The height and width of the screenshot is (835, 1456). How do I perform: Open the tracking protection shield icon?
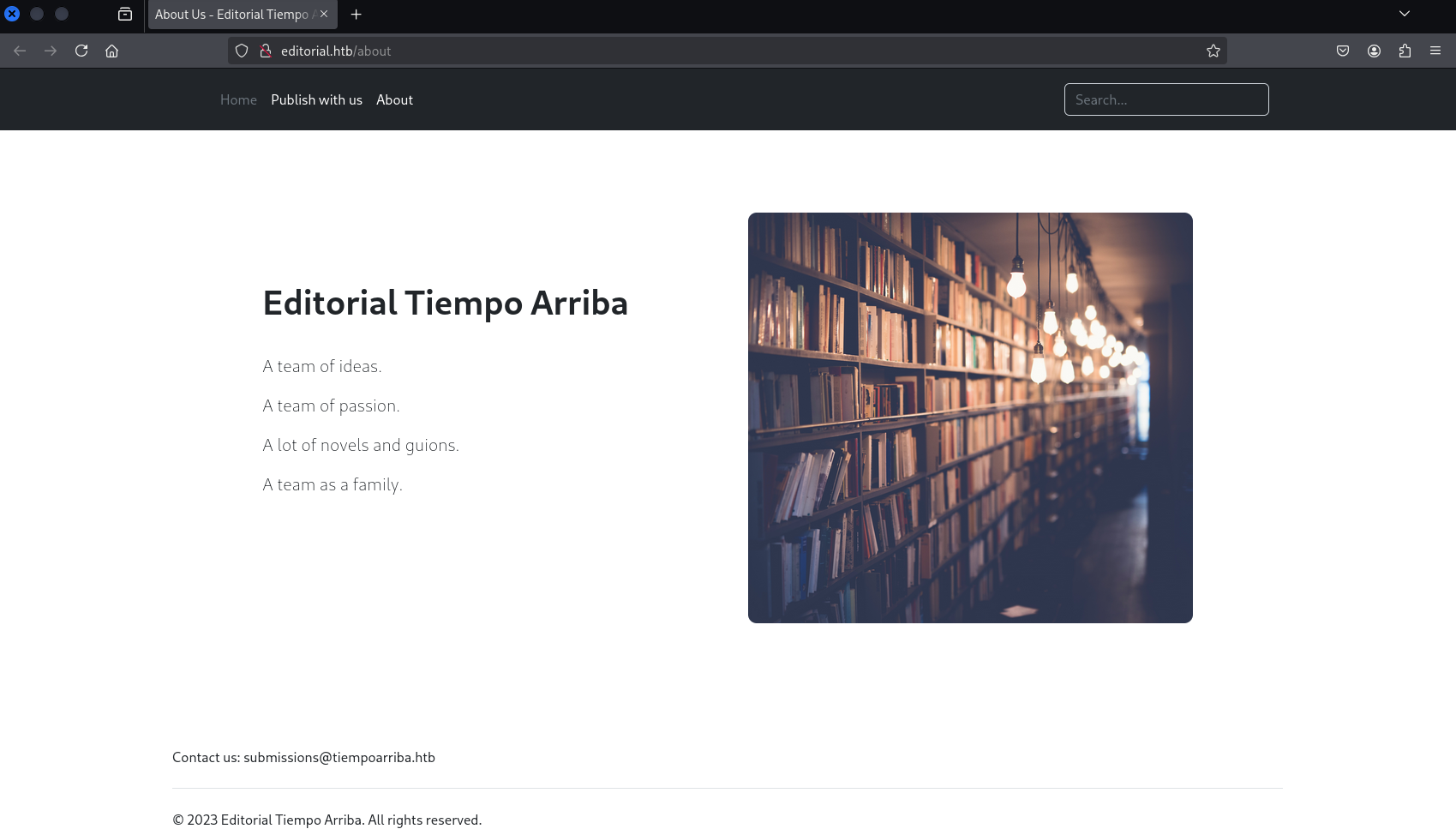tap(242, 51)
